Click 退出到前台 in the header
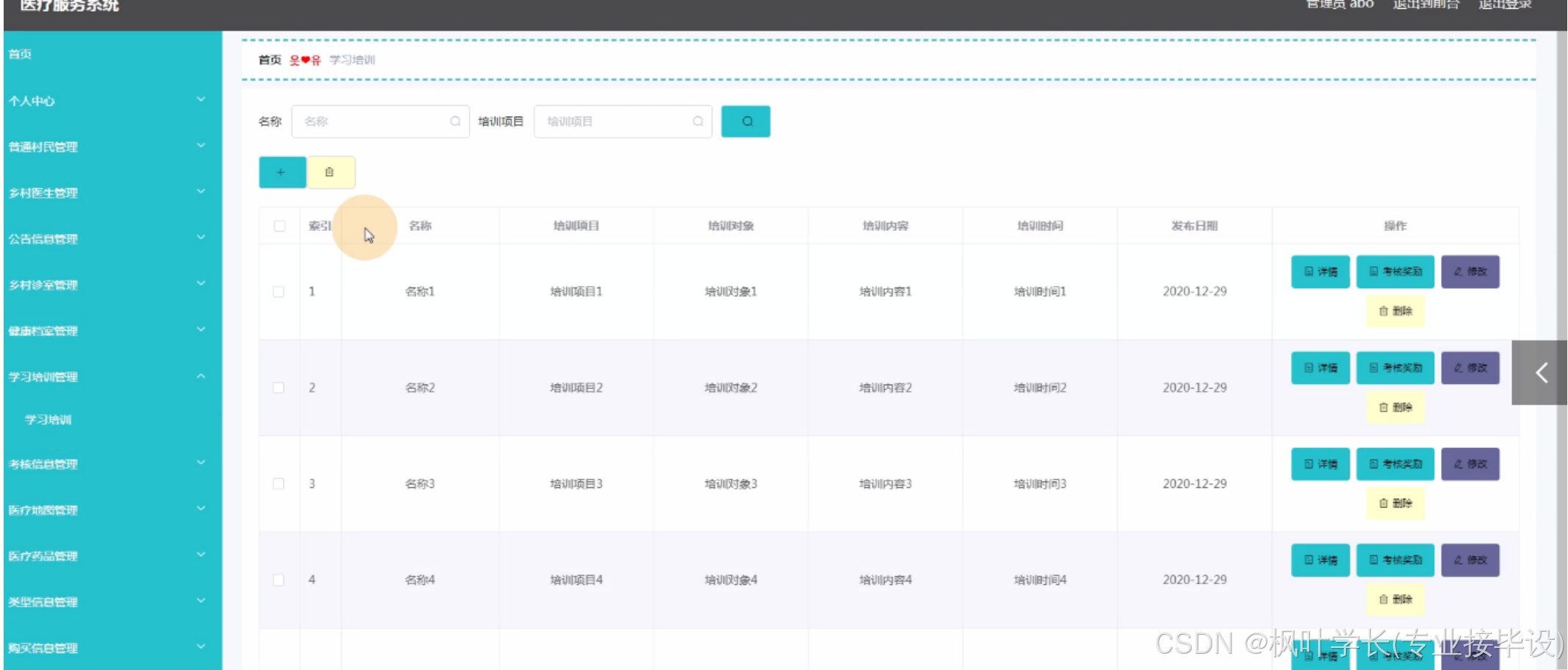Image resolution: width=1568 pixels, height=670 pixels. click(1426, 4)
